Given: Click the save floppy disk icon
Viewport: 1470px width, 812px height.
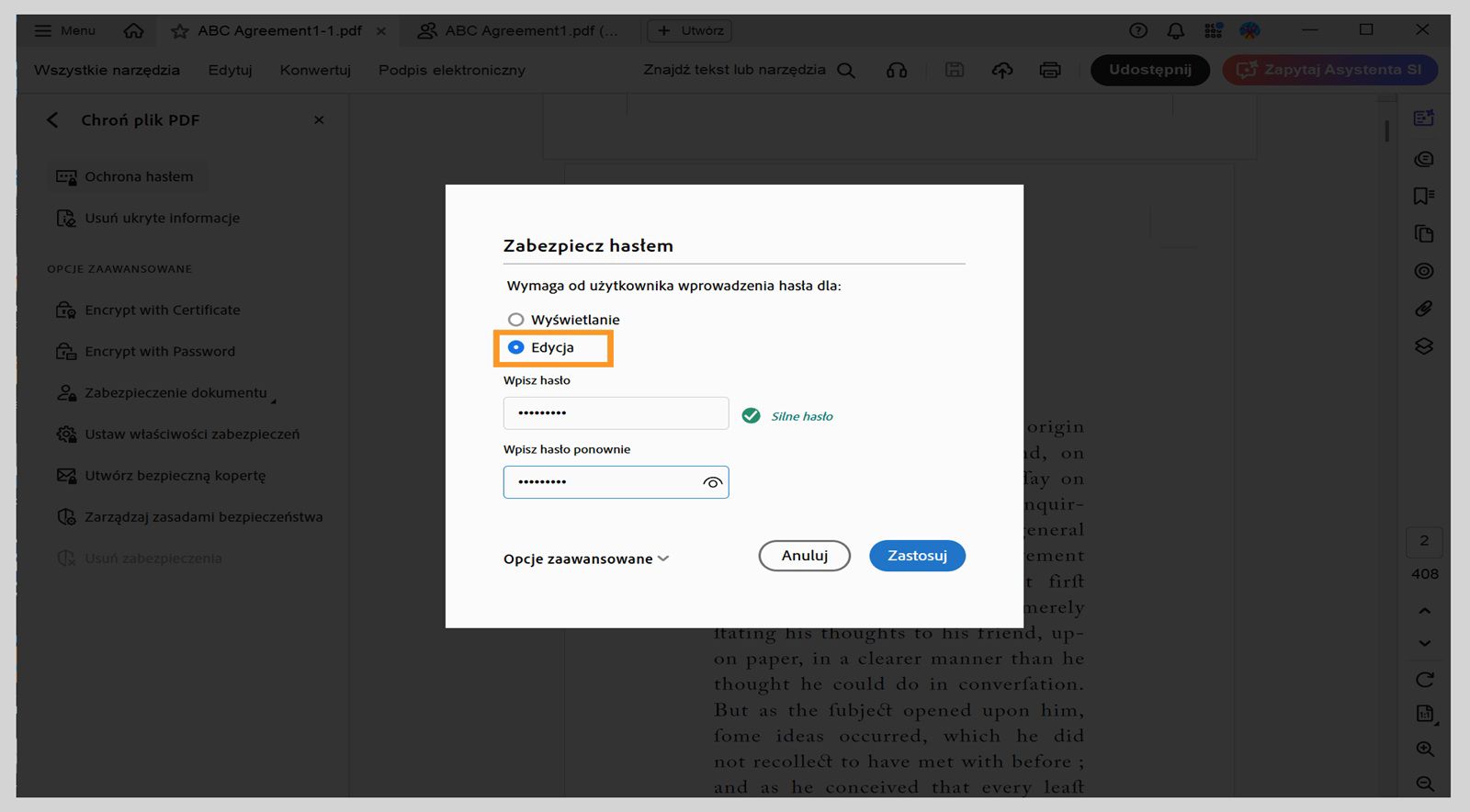Looking at the screenshot, I should (x=955, y=70).
